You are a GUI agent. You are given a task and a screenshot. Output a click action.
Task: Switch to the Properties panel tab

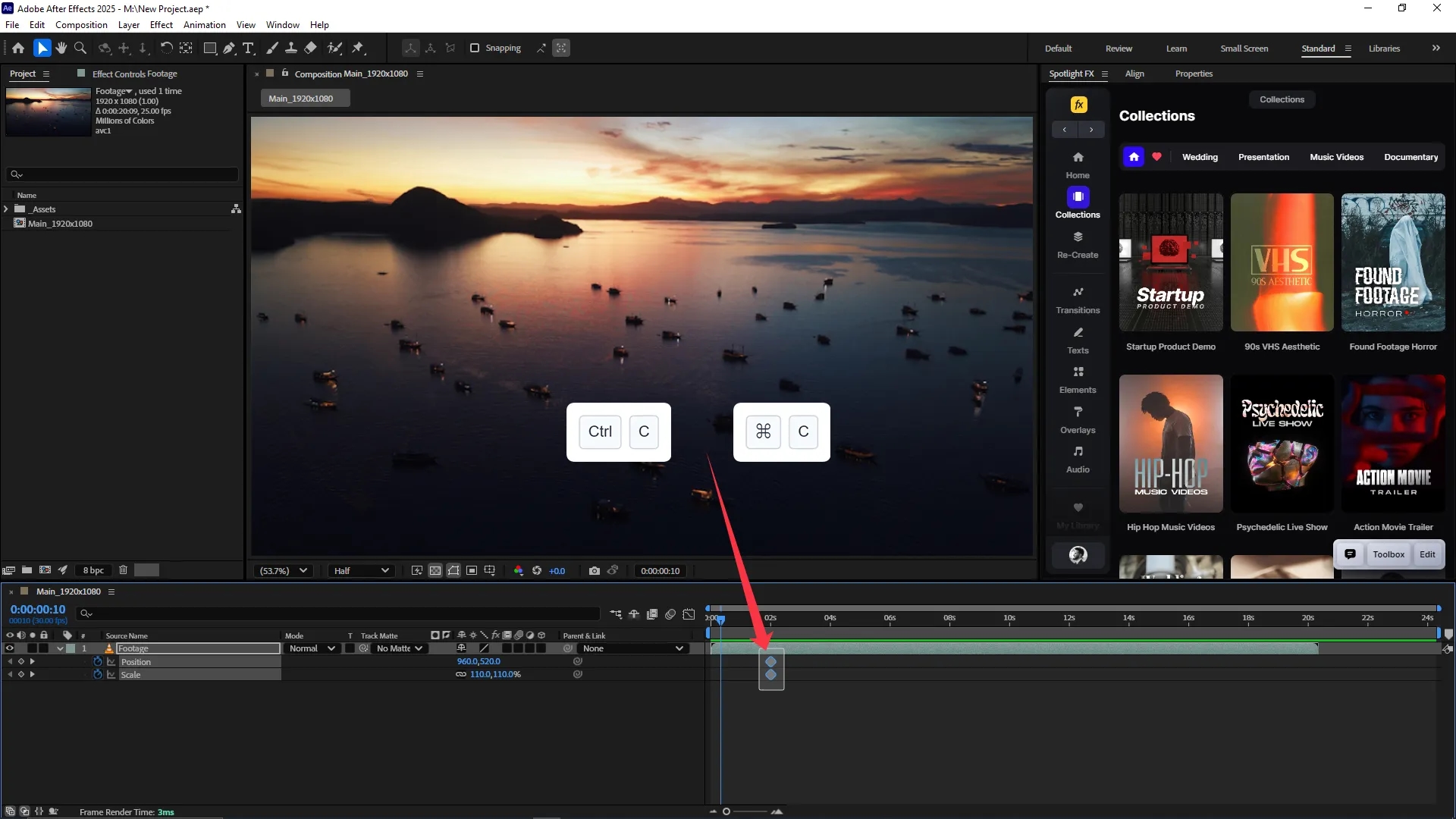[1194, 74]
